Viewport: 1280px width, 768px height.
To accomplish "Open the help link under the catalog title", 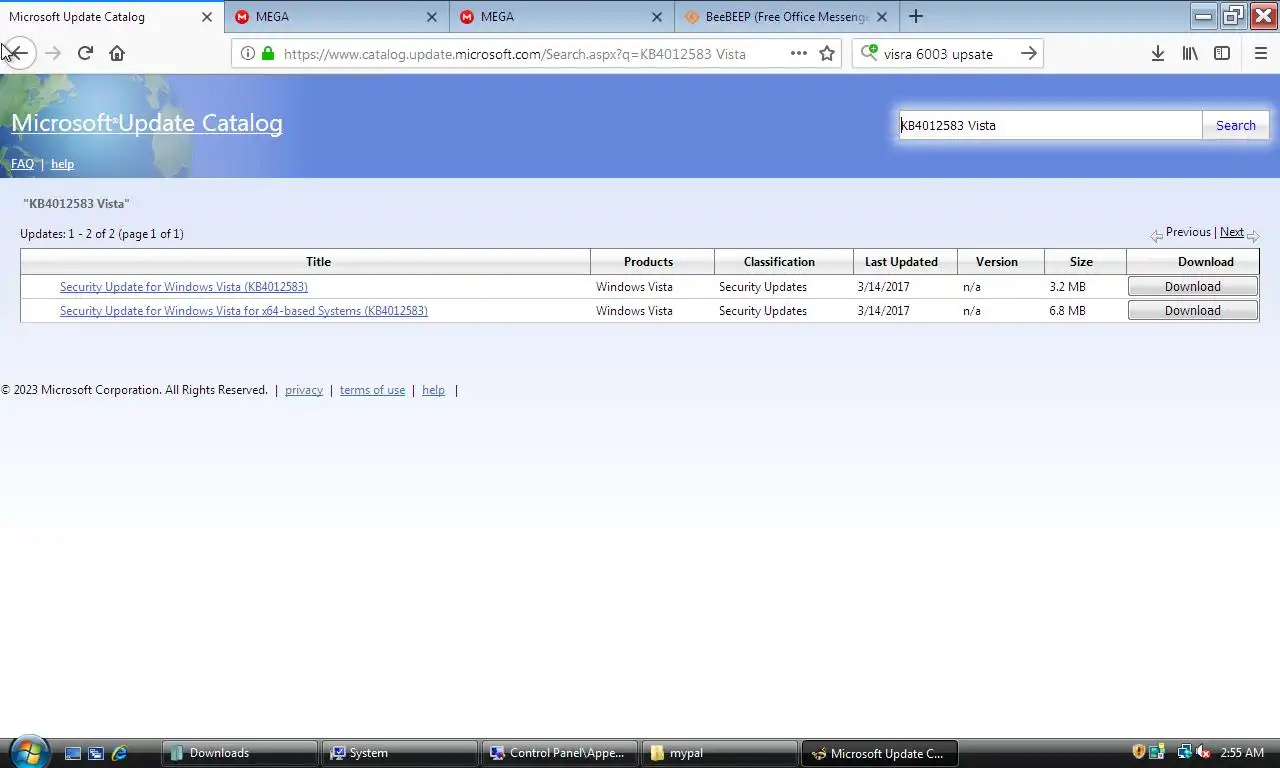I will 62,164.
